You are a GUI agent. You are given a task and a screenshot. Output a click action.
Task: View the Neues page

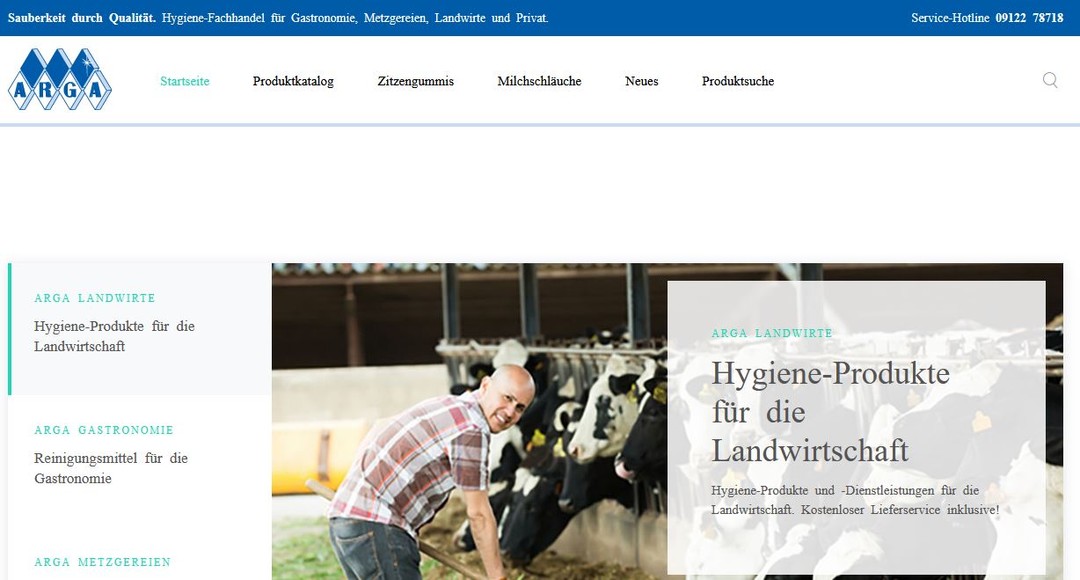(x=641, y=81)
